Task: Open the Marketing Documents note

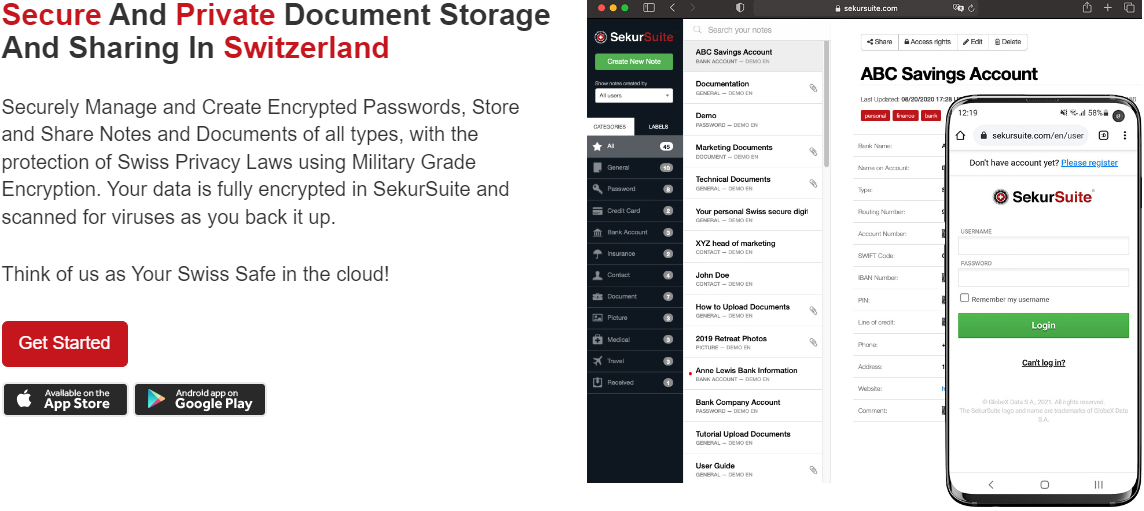Action: [753, 151]
